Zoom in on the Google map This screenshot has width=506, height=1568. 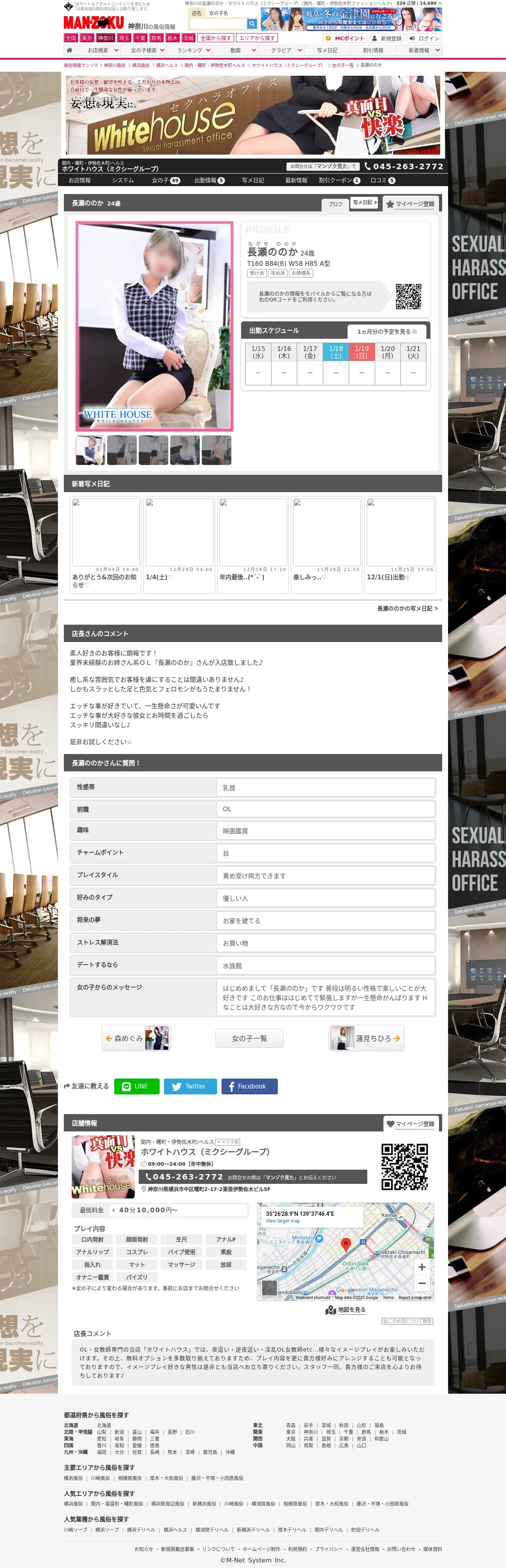tap(422, 1267)
